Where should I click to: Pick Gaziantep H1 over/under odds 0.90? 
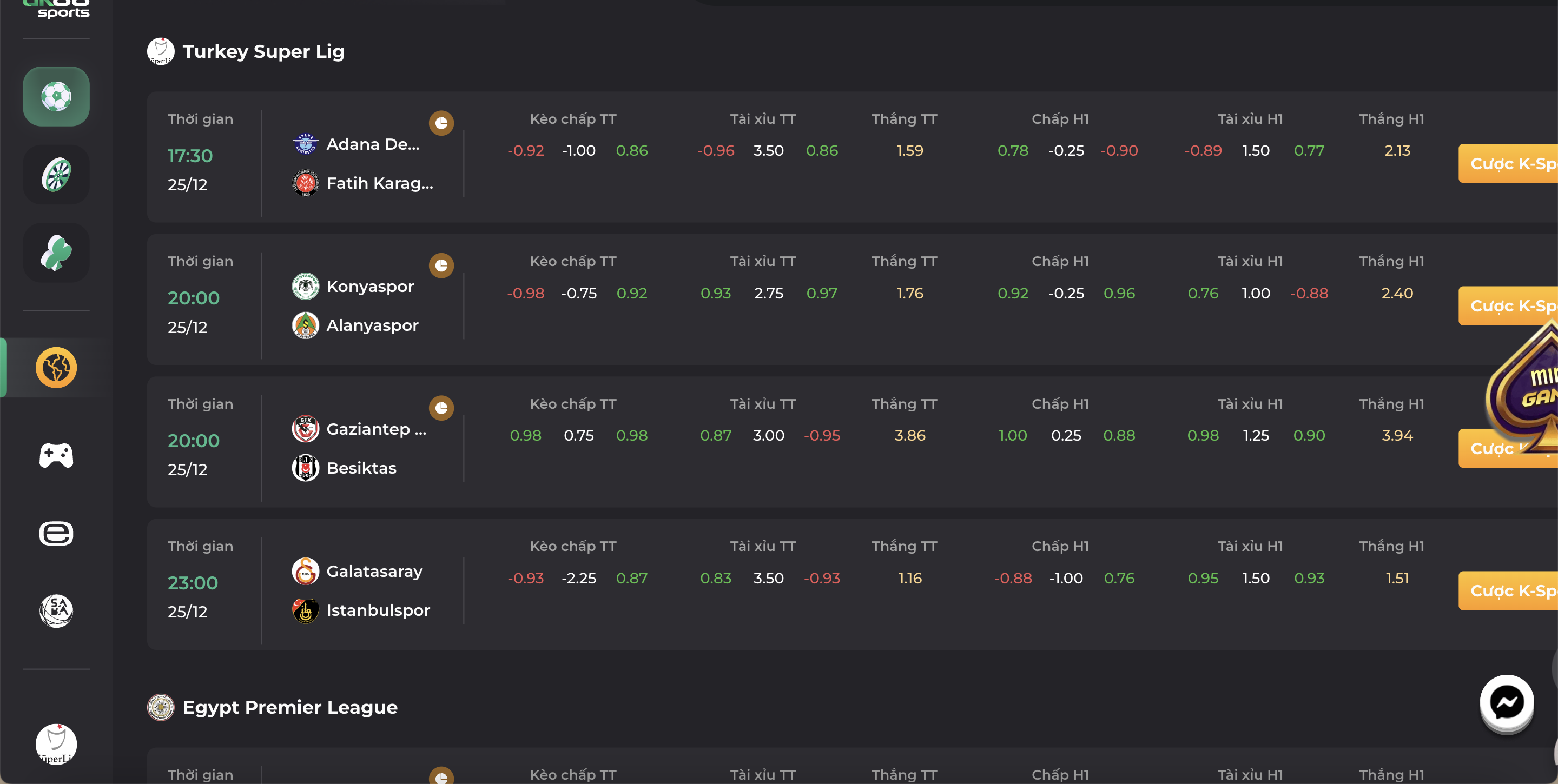coord(1309,435)
